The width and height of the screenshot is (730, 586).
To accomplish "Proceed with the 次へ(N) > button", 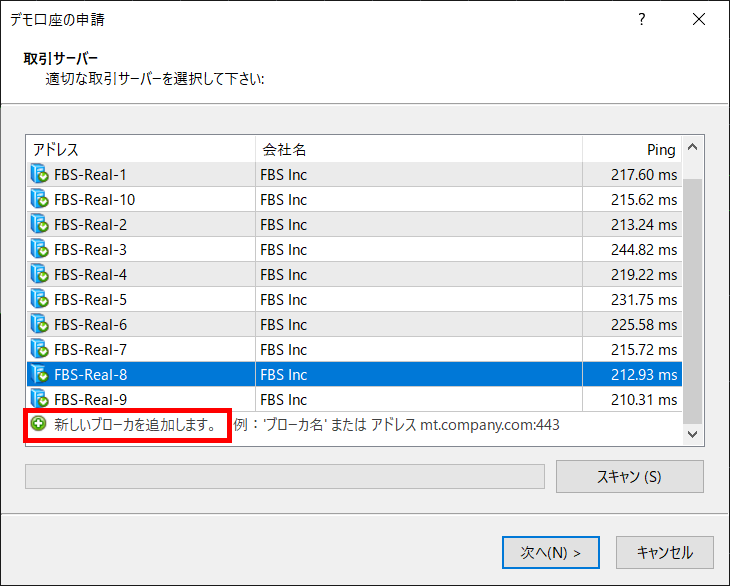I will [551, 552].
